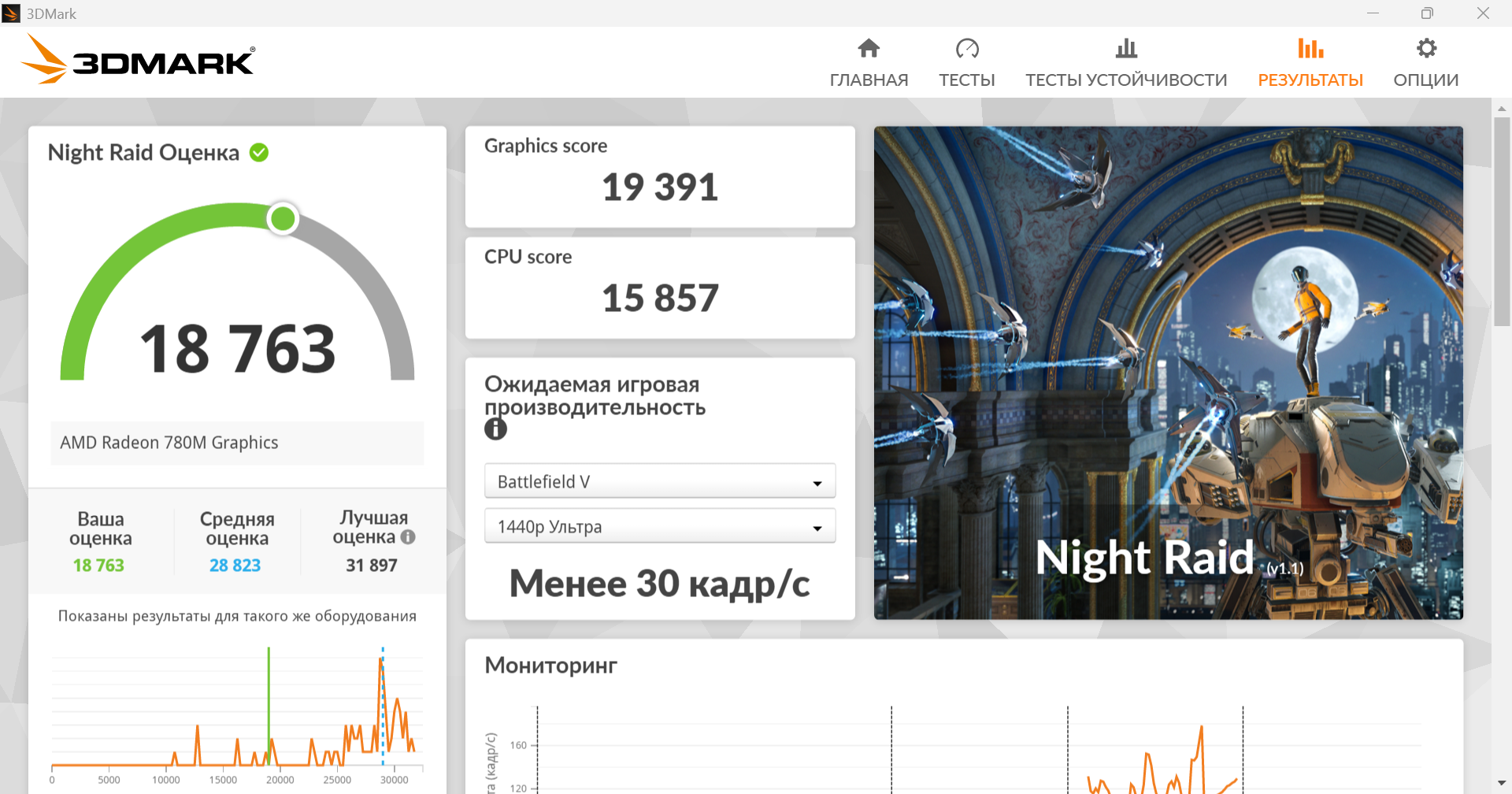Select the speedometer ТЕСТЫ icon
The width and height of the screenshot is (1512, 794).
(967, 49)
